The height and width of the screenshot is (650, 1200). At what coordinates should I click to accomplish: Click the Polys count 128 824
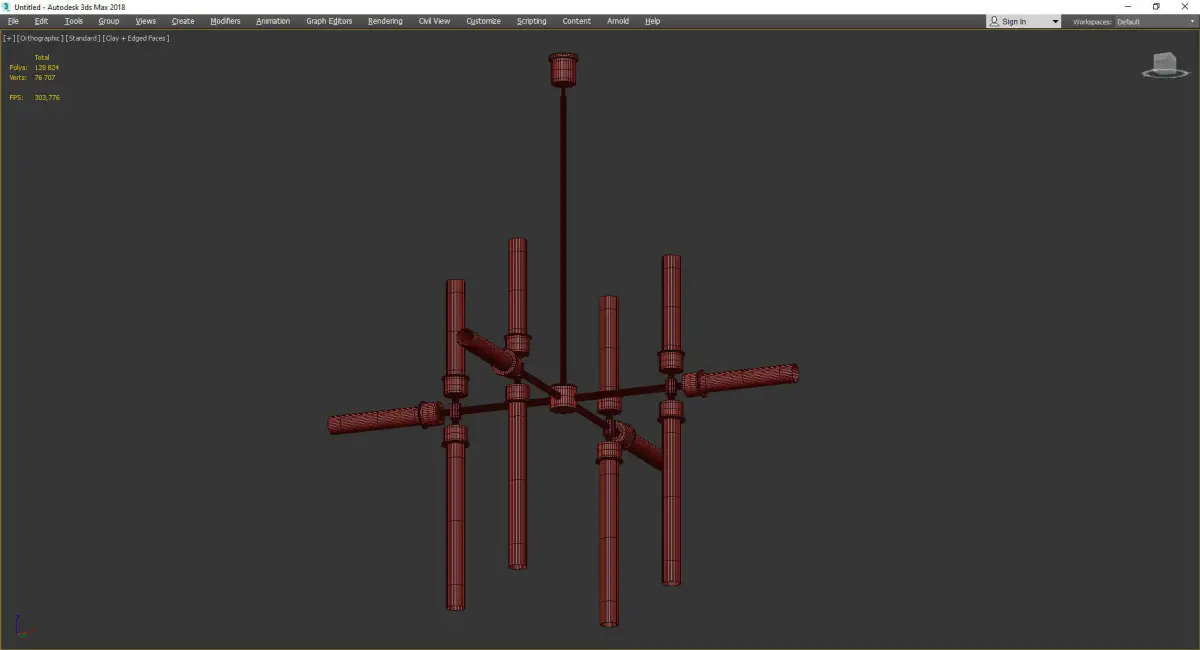pos(47,67)
